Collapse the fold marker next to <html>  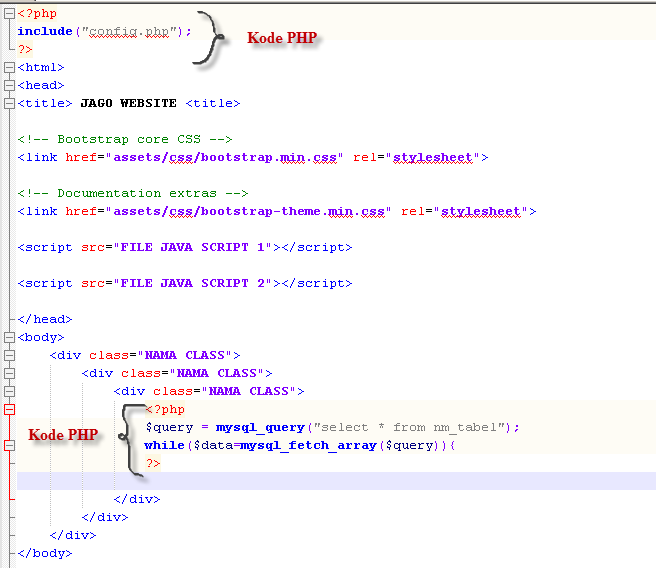(9, 67)
